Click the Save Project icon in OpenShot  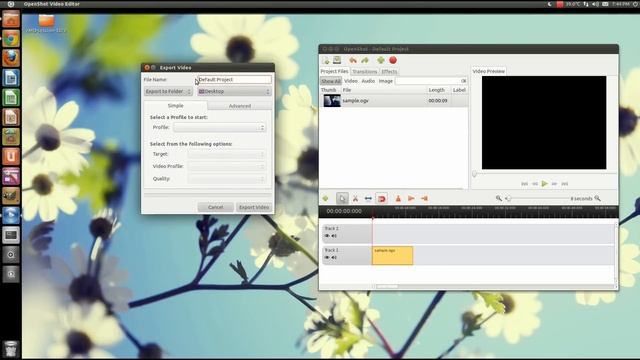coord(337,60)
